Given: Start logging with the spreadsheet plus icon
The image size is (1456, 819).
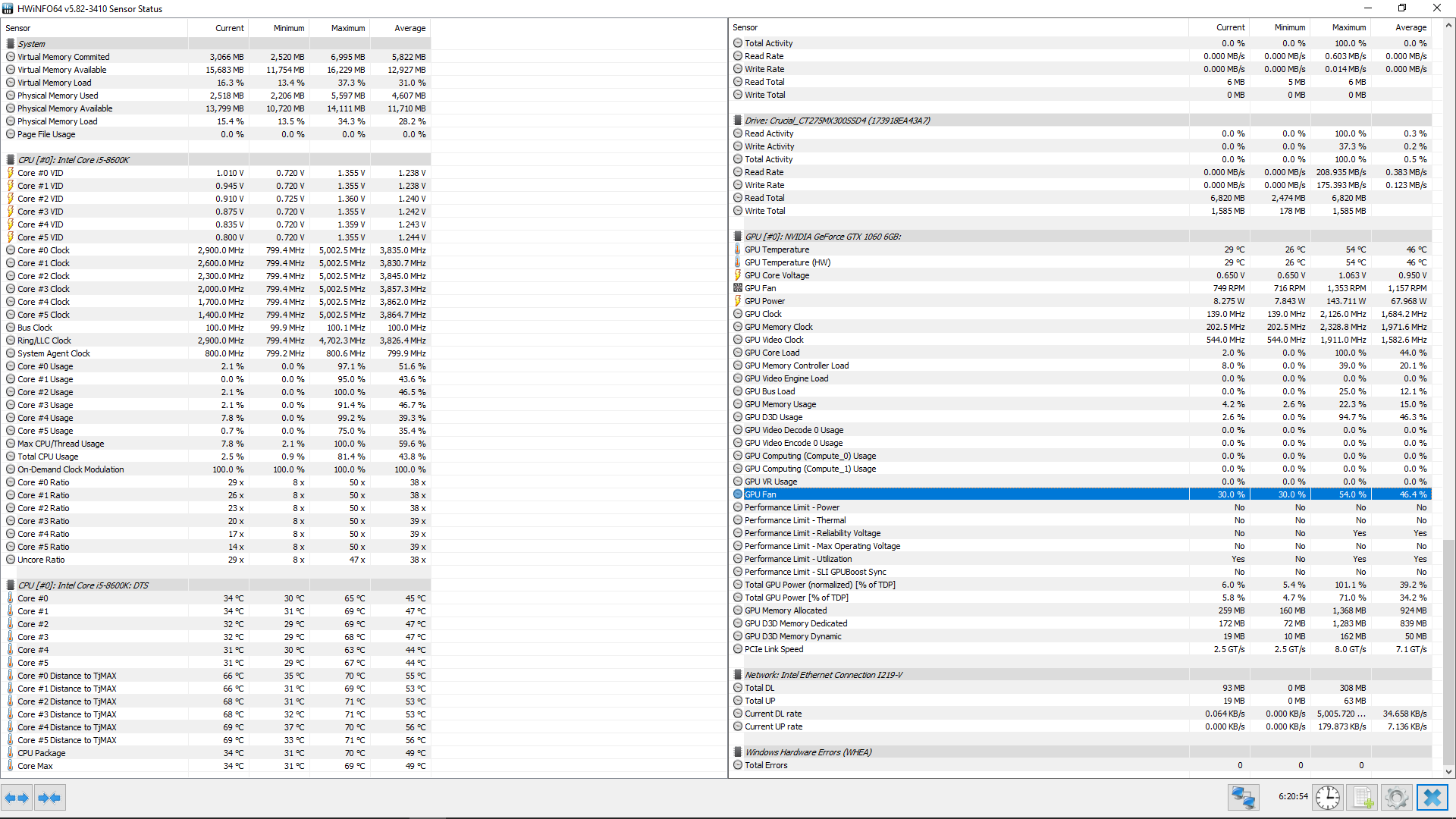Looking at the screenshot, I should (x=1363, y=798).
